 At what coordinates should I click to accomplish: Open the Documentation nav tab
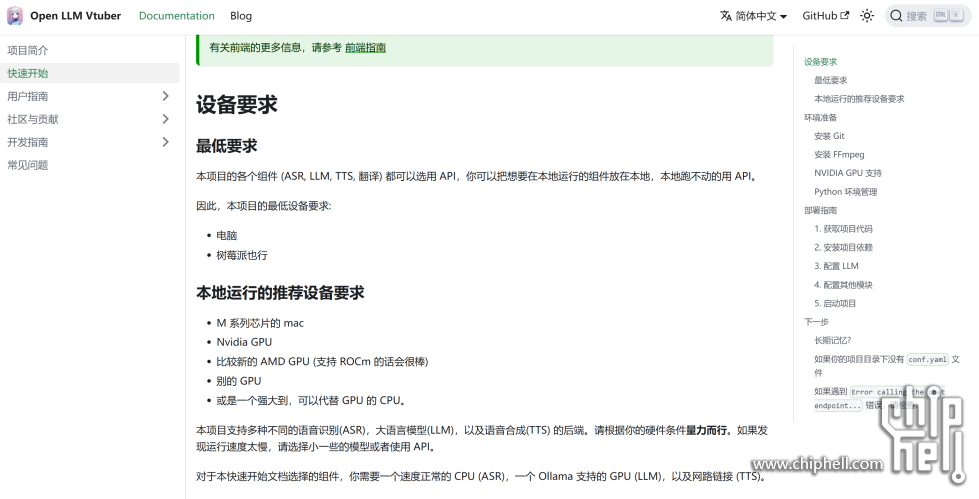point(177,16)
